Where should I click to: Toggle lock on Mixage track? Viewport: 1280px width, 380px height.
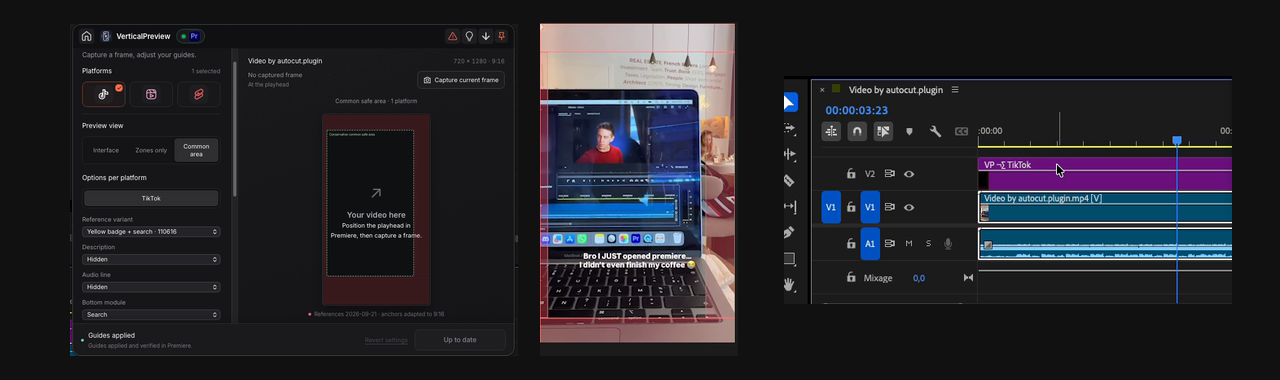click(x=851, y=277)
